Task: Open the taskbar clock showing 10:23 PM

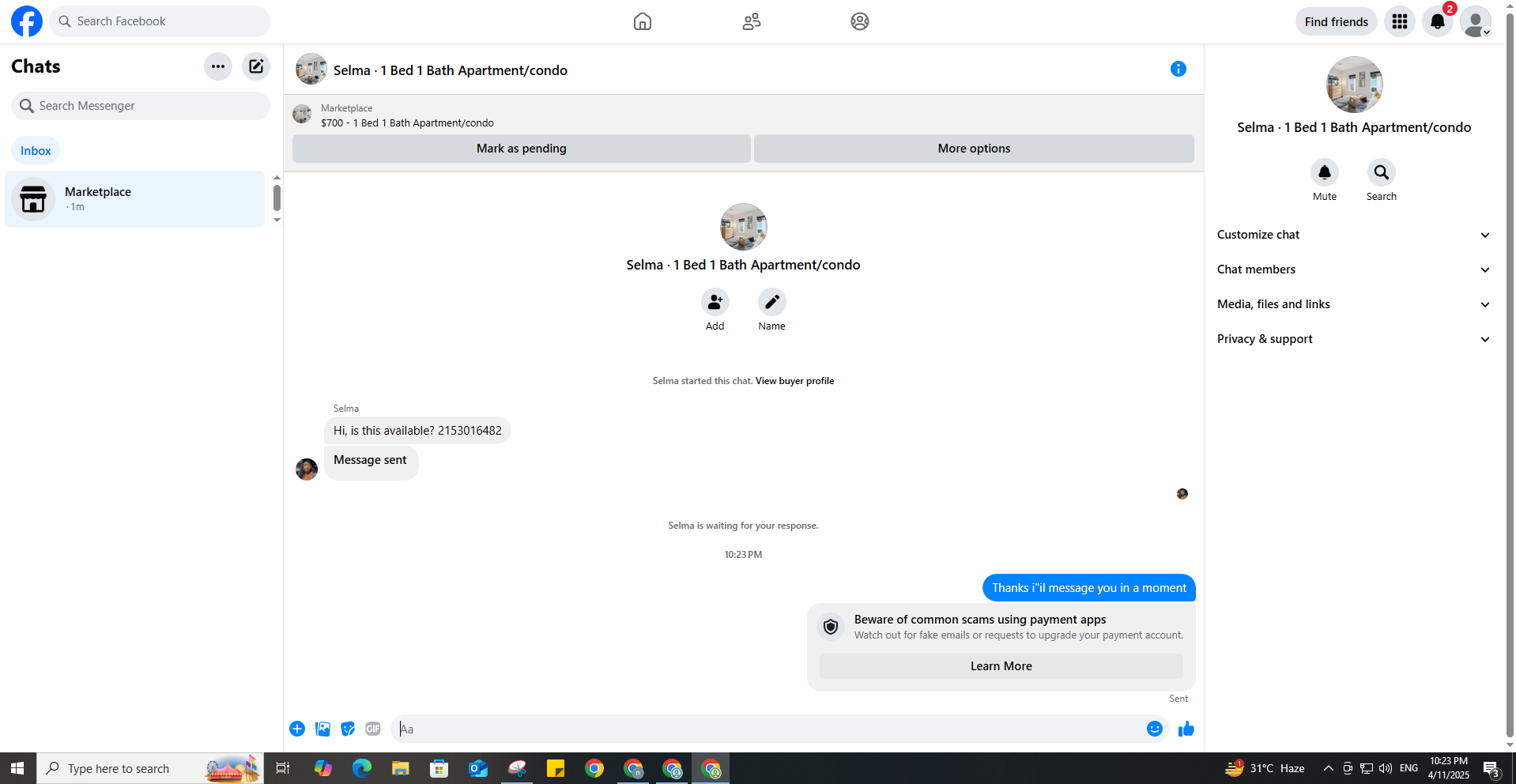Action: coord(1448,768)
